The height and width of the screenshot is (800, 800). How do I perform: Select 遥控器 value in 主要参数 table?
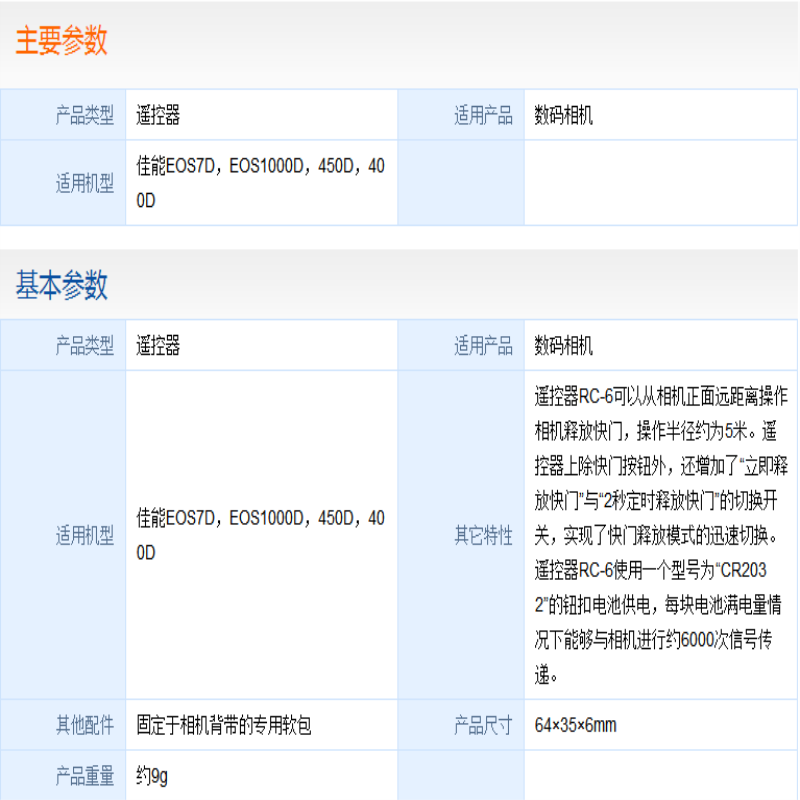click(x=158, y=116)
